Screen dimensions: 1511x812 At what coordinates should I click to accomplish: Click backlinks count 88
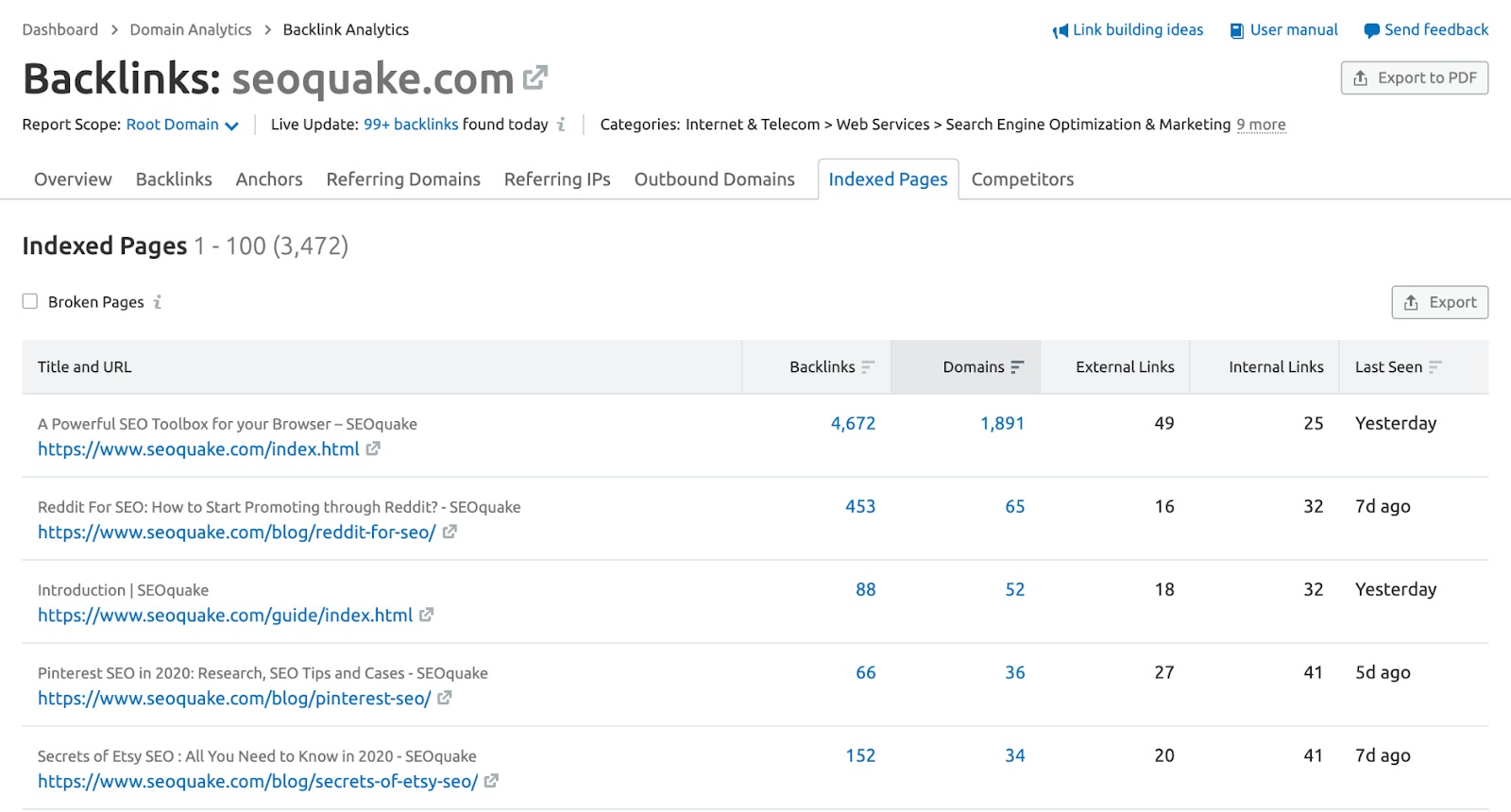tap(866, 589)
